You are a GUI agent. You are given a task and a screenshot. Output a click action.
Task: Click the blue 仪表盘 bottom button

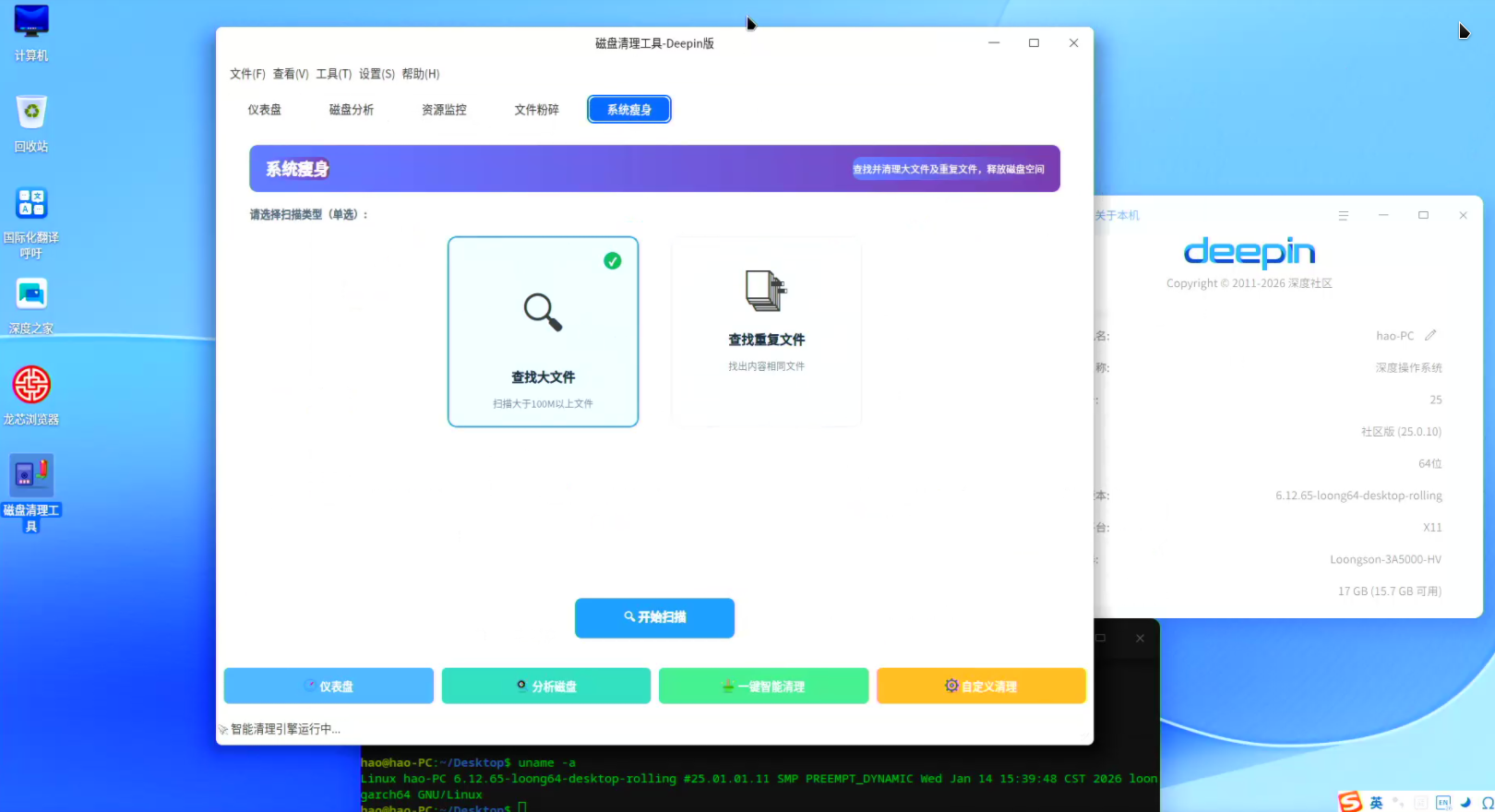coord(329,686)
